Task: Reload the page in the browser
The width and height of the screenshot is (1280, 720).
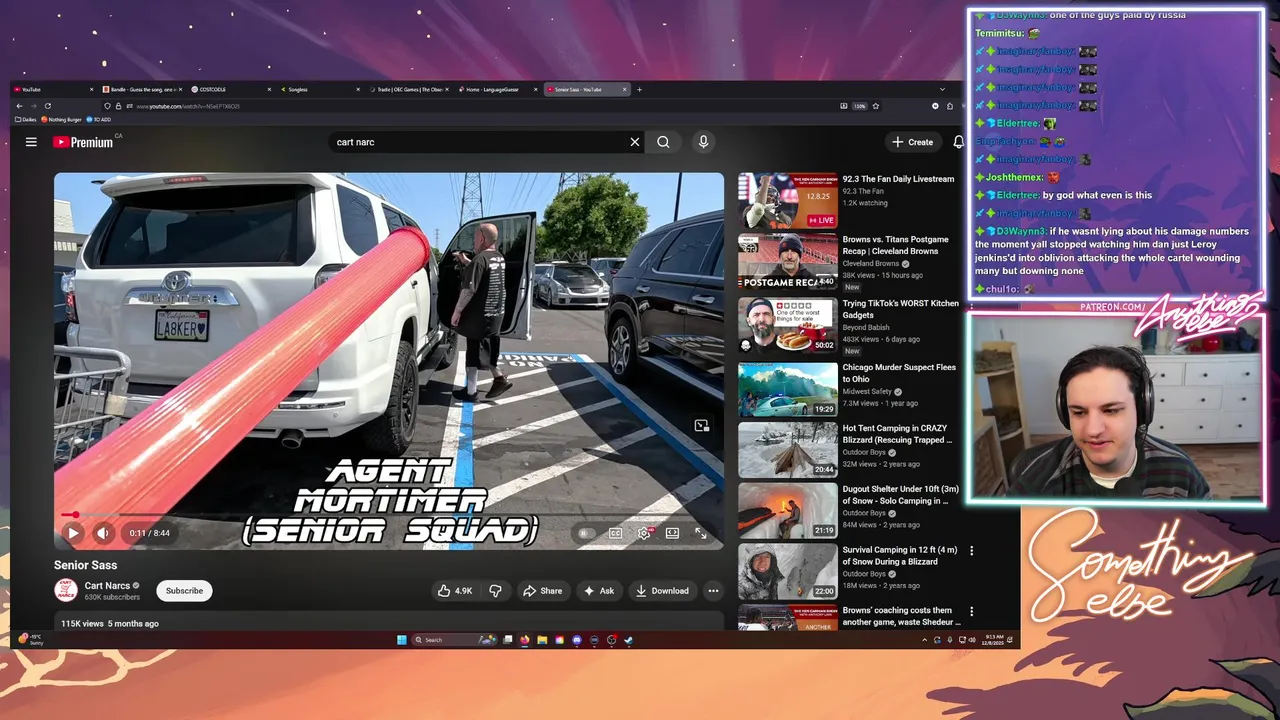Action: (47, 106)
